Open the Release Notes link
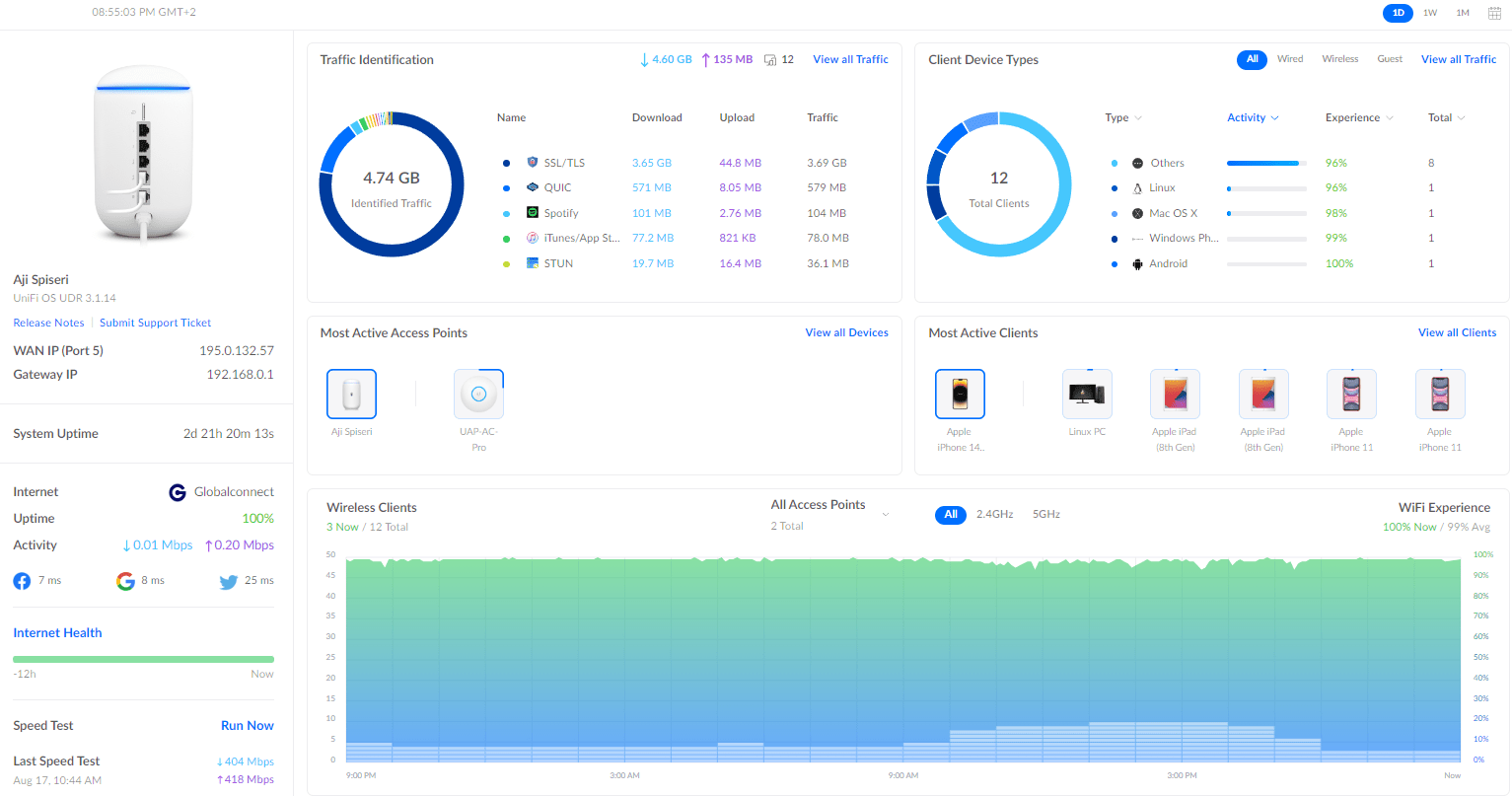 click(48, 324)
